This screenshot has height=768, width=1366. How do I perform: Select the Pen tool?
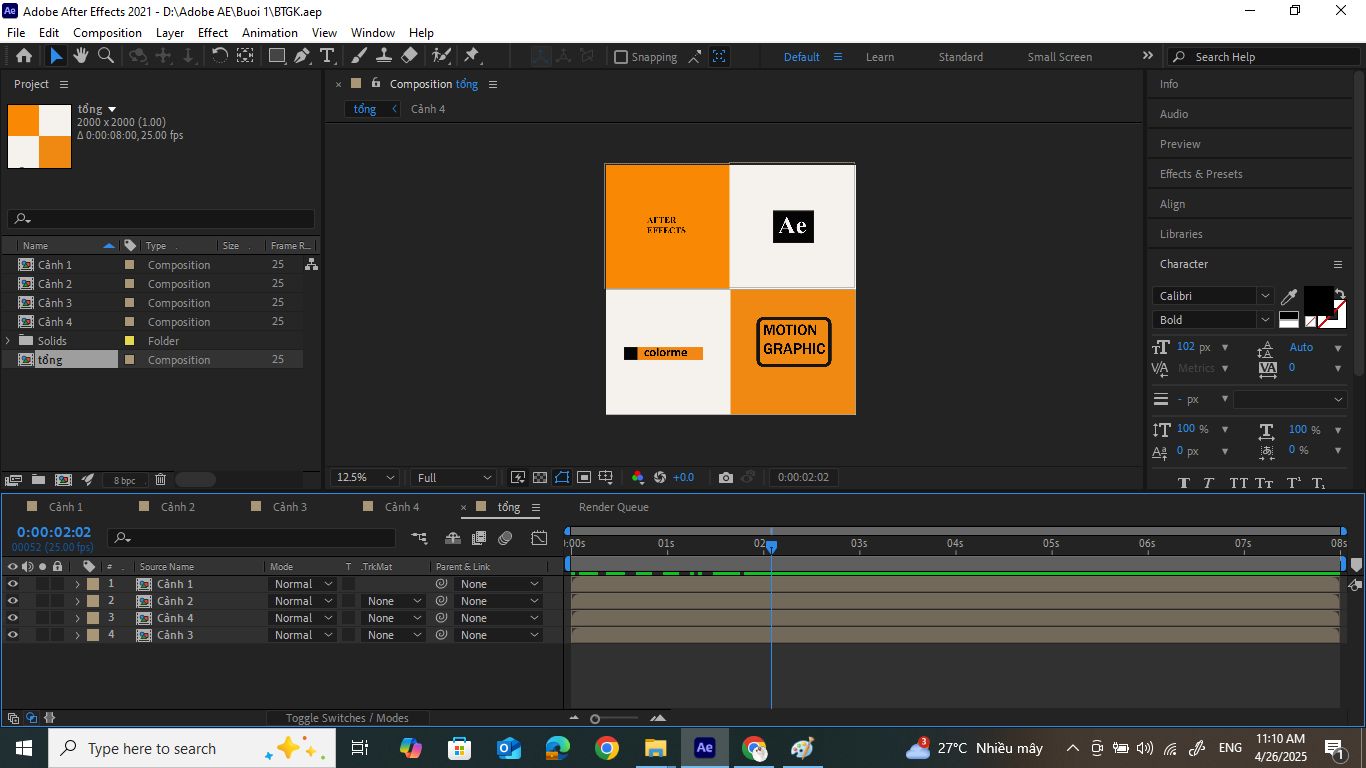click(301, 56)
